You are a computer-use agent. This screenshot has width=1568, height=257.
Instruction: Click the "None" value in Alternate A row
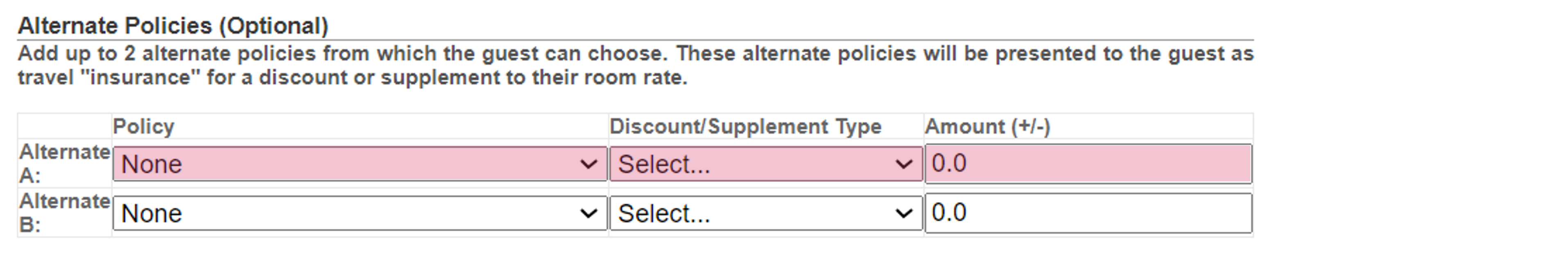click(x=152, y=165)
